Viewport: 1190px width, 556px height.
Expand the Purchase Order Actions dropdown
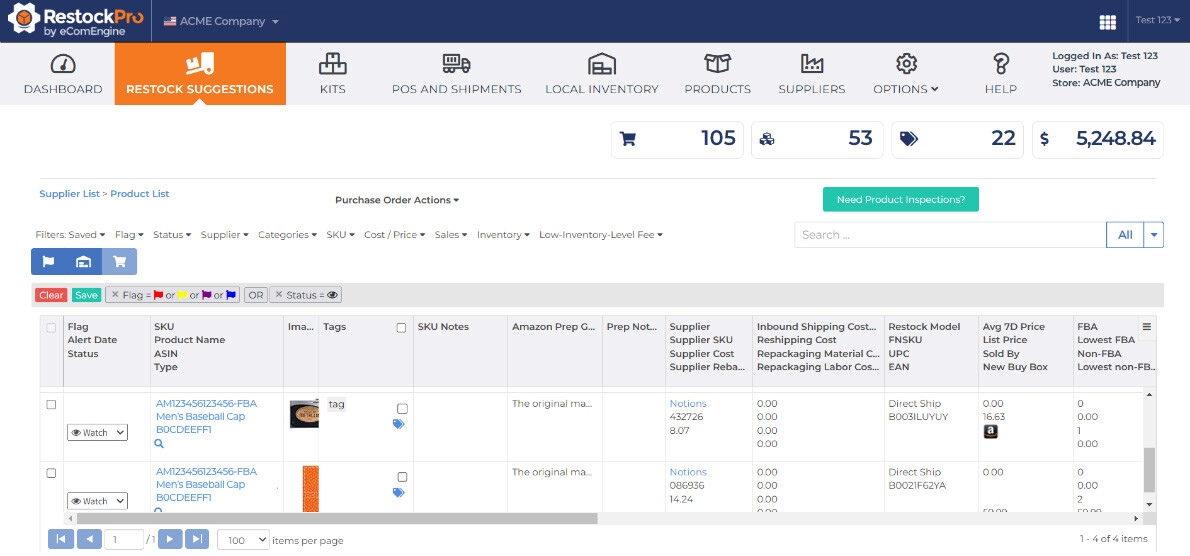click(397, 200)
